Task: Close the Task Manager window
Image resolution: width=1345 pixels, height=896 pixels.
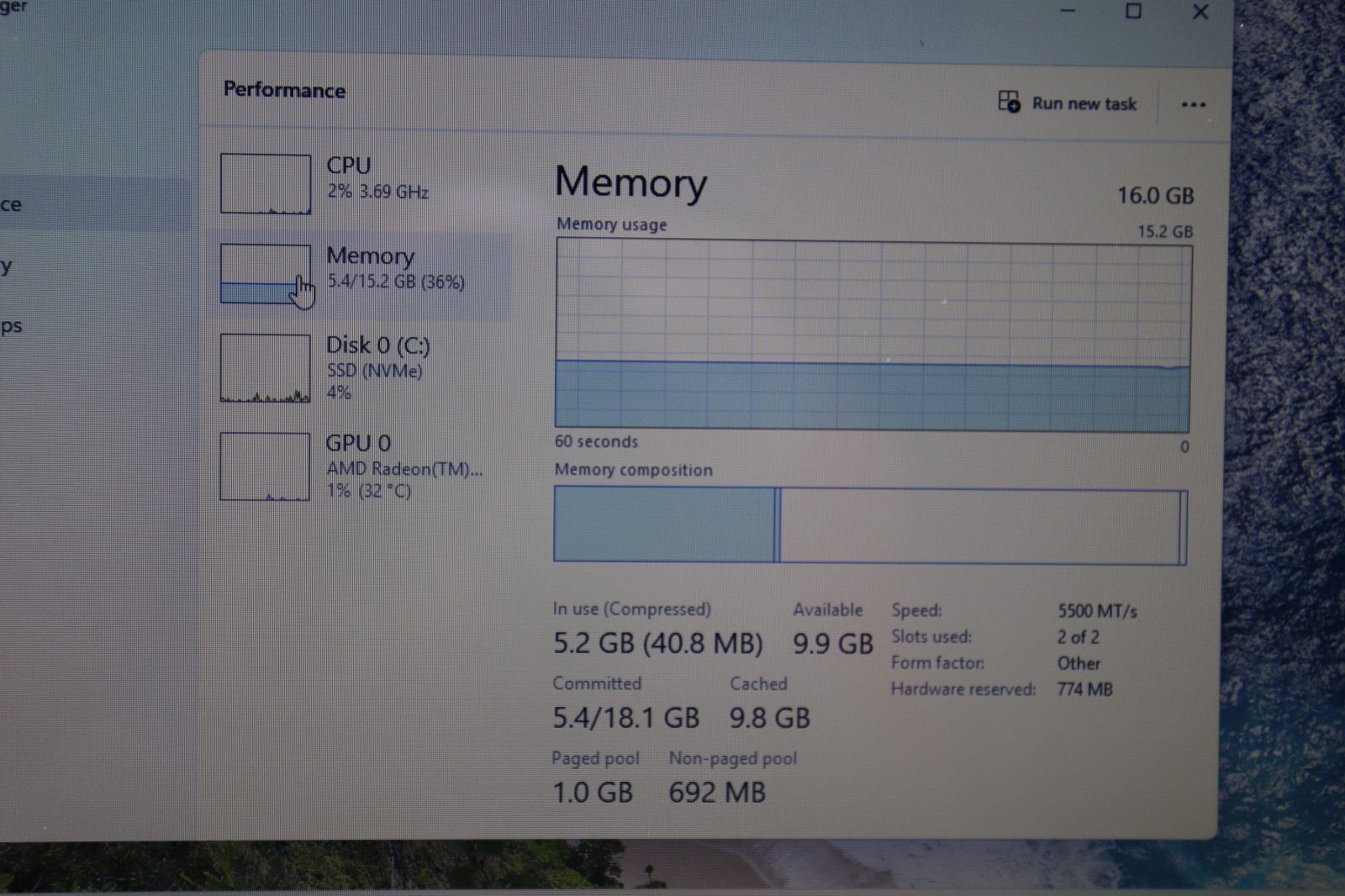Action: pyautogui.click(x=1200, y=12)
